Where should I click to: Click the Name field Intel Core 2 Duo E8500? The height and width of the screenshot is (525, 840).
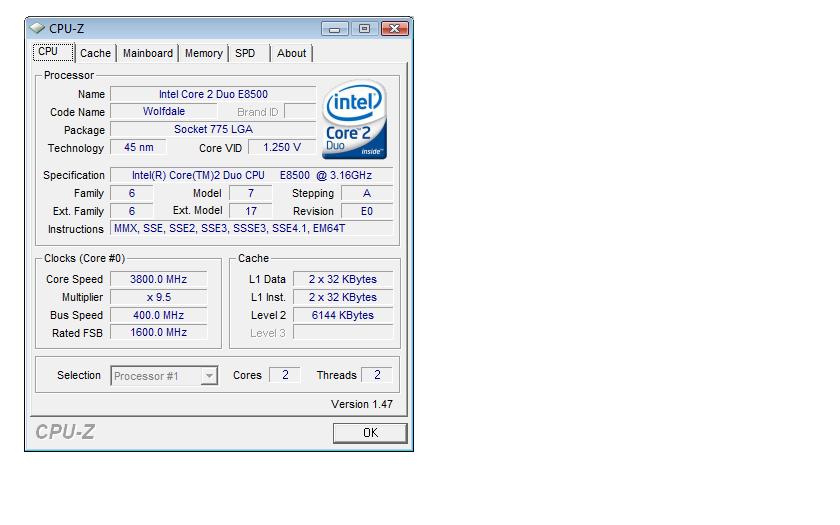[213, 94]
